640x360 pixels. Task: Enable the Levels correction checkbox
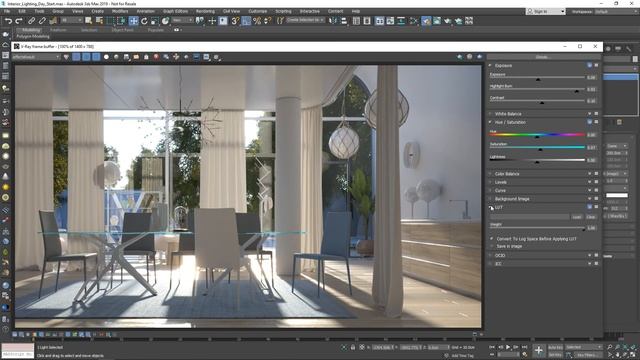tap(491, 182)
